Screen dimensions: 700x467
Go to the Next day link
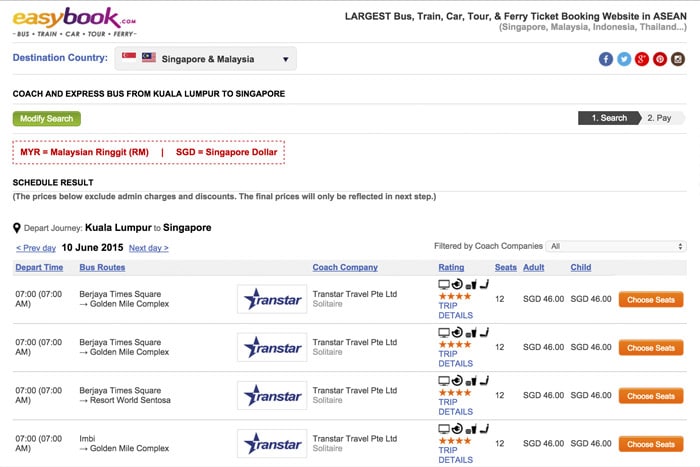click(149, 248)
